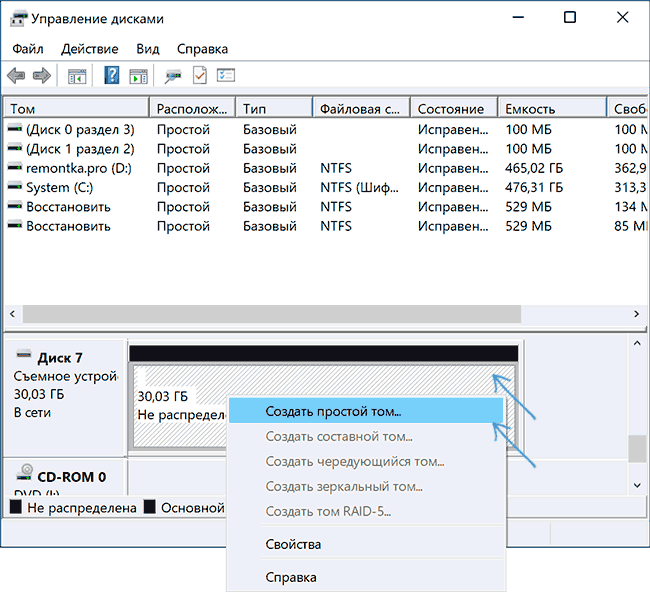Choose Создать простой том… from context menu

pyautogui.click(x=366, y=411)
